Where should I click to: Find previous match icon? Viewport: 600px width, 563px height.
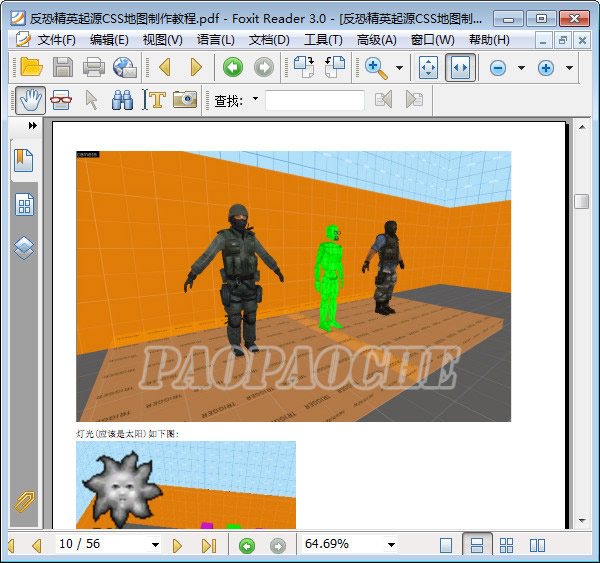click(383, 100)
